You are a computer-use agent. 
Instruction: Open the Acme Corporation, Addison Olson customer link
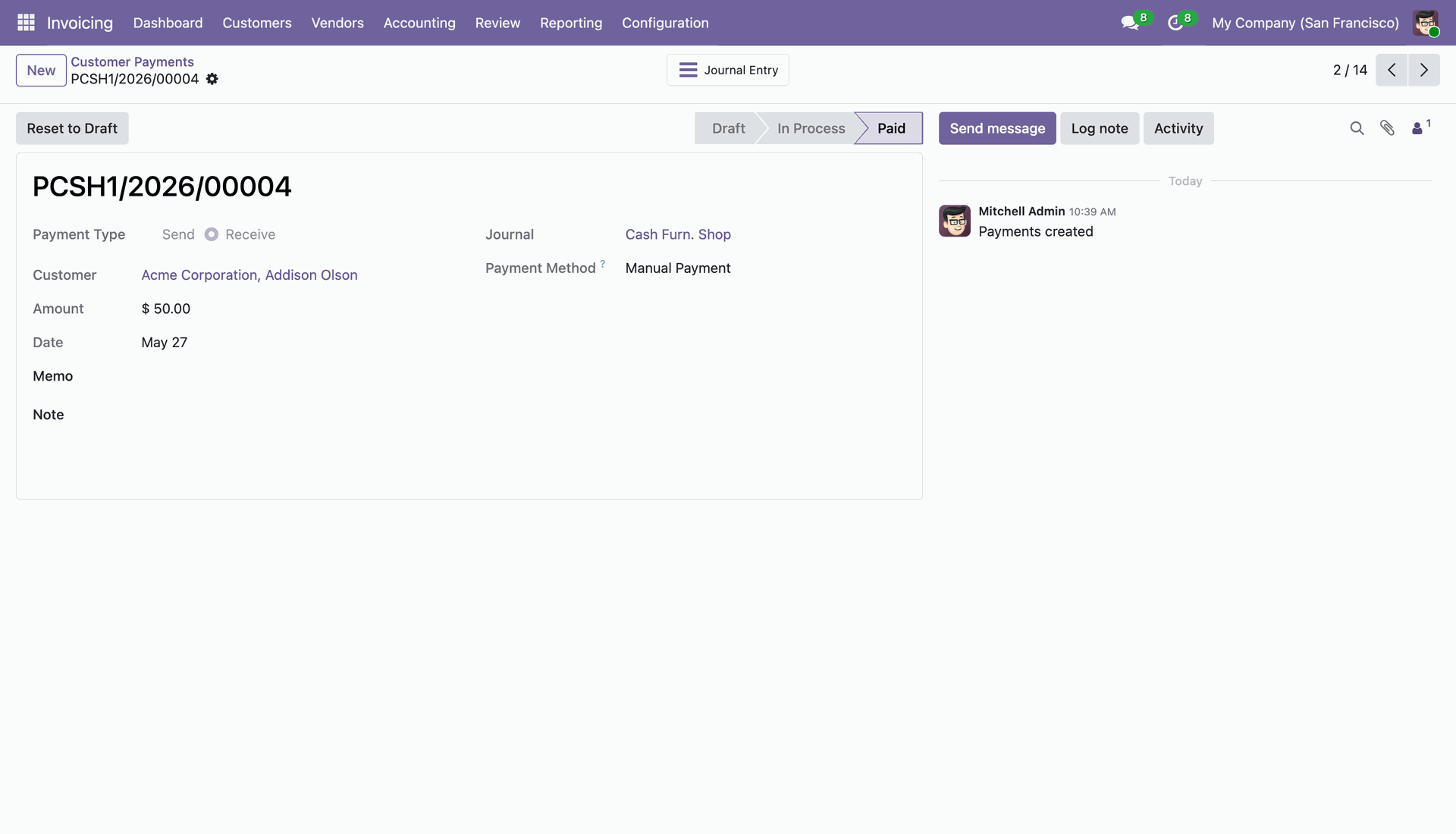click(x=249, y=275)
